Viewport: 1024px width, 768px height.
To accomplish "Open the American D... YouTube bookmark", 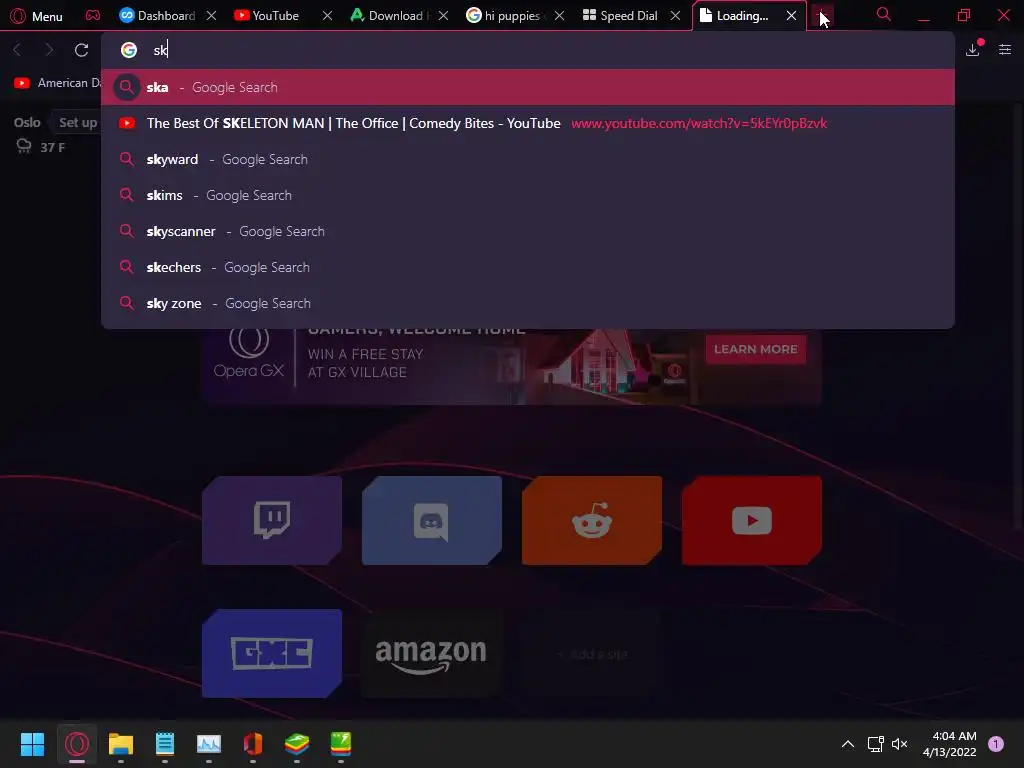I will point(57,83).
